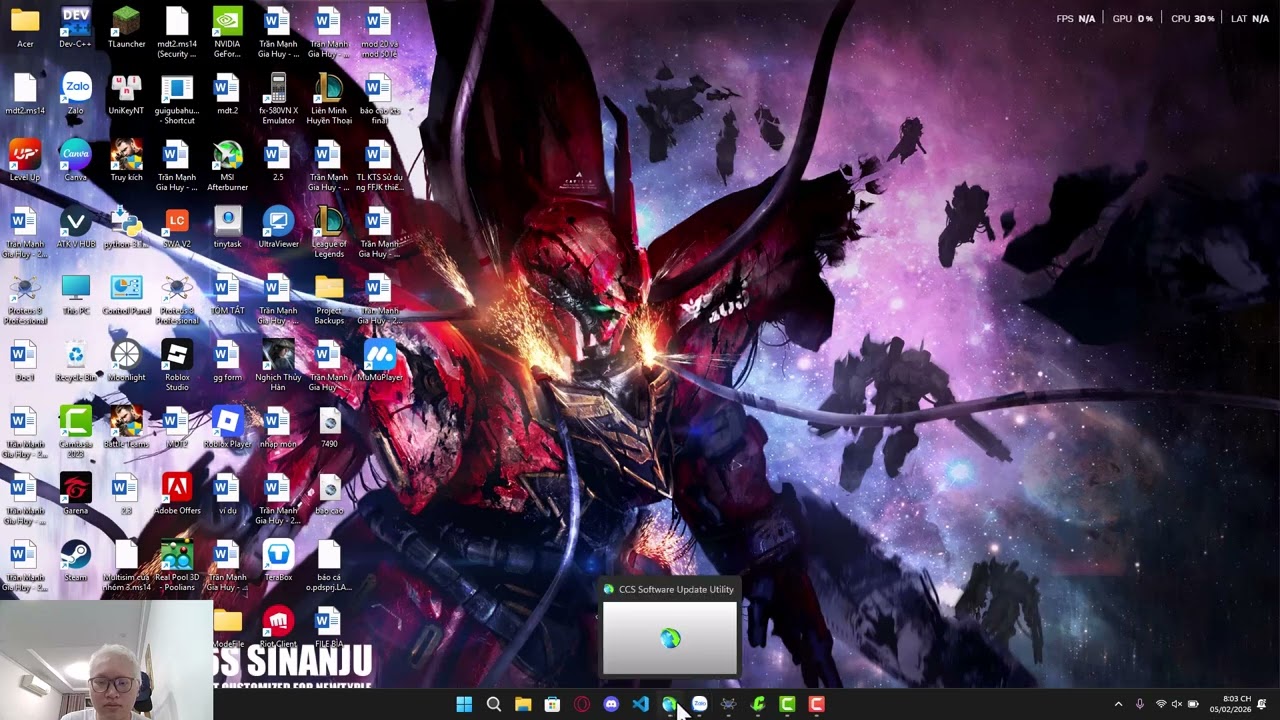This screenshot has width=1280, height=720.
Task: Select the Moonlight desktop shortcut
Action: pyautogui.click(x=126, y=360)
